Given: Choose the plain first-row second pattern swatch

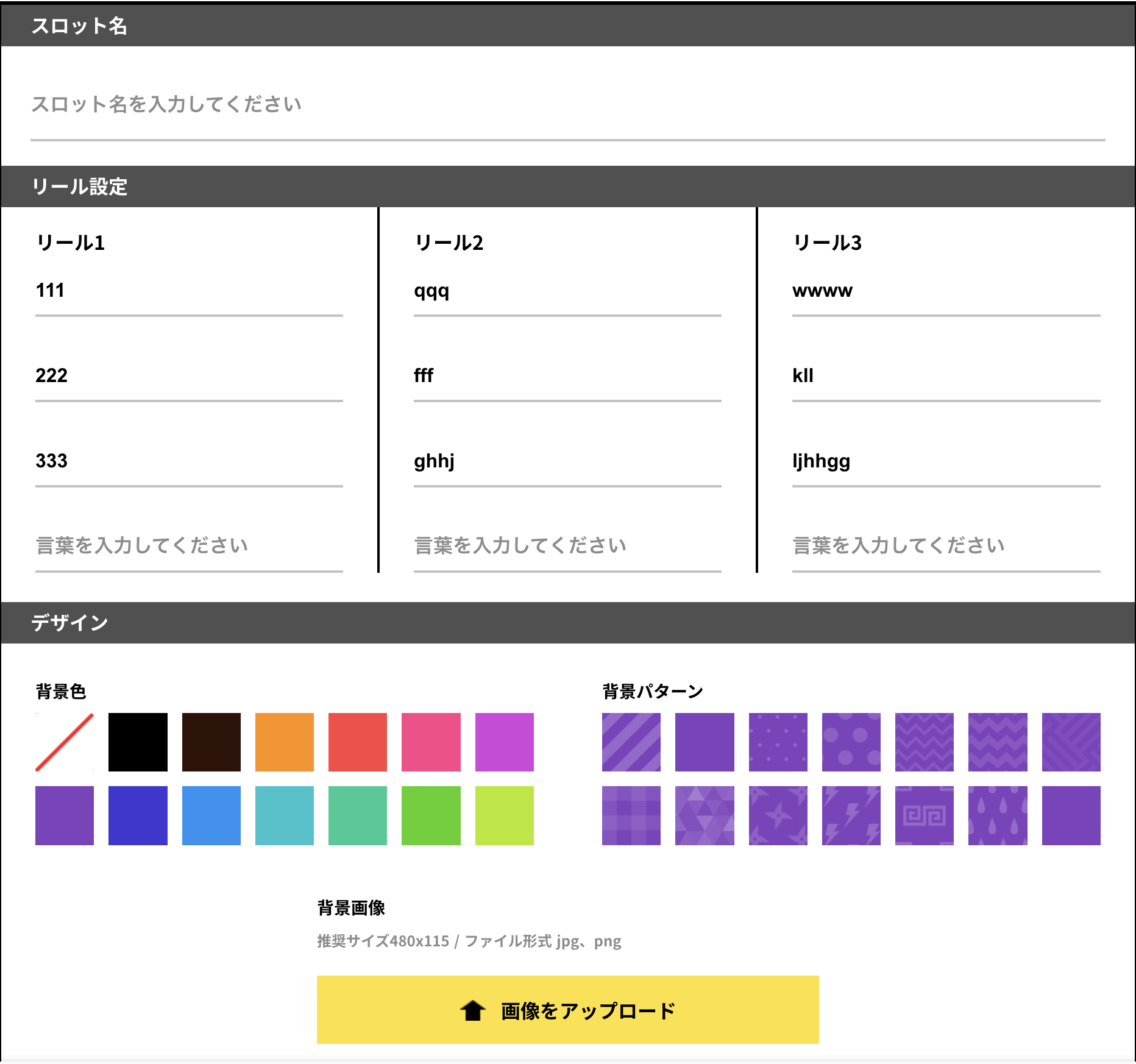Looking at the screenshot, I should [x=705, y=742].
